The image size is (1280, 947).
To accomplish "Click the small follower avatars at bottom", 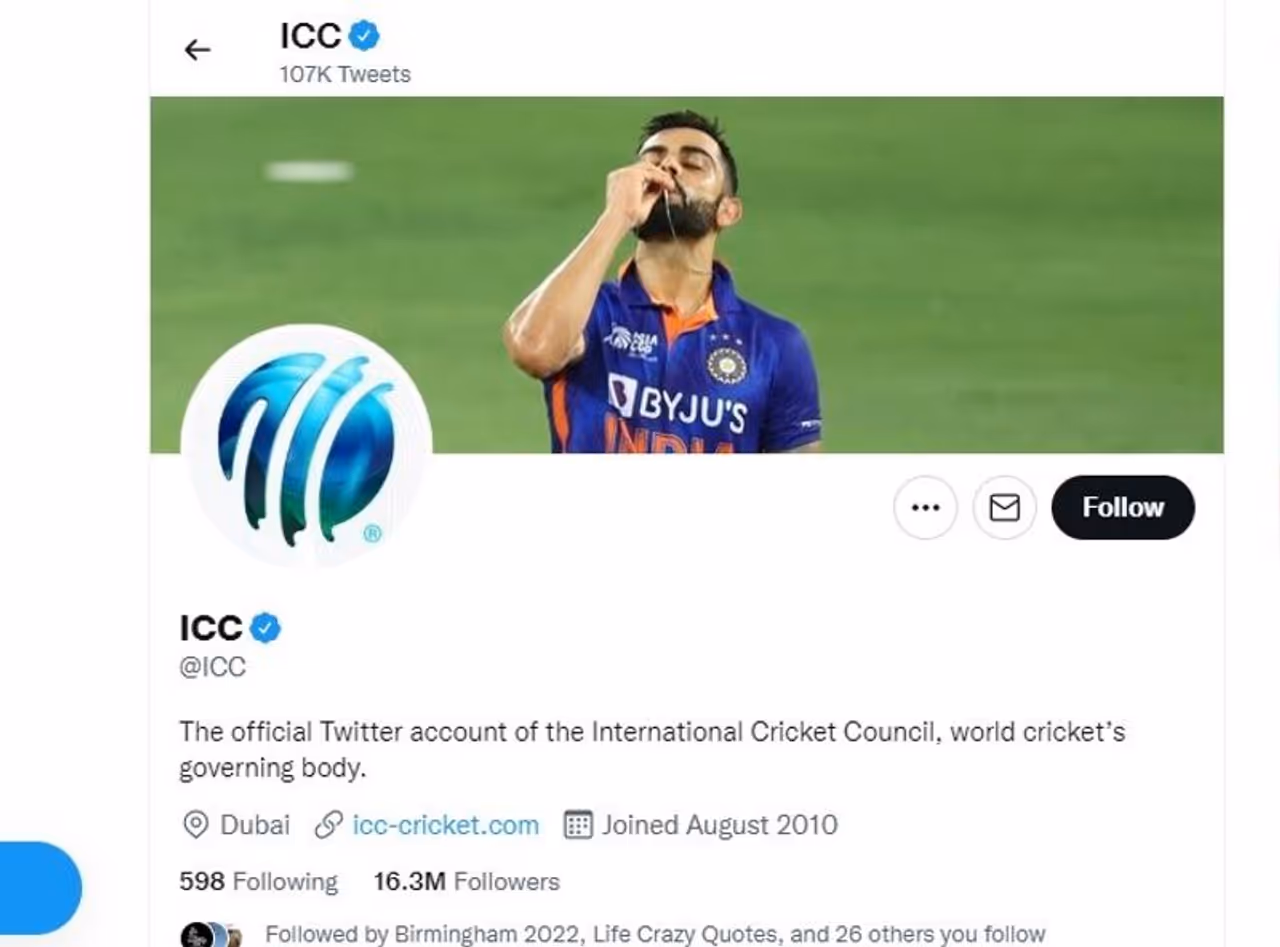I will point(211,936).
